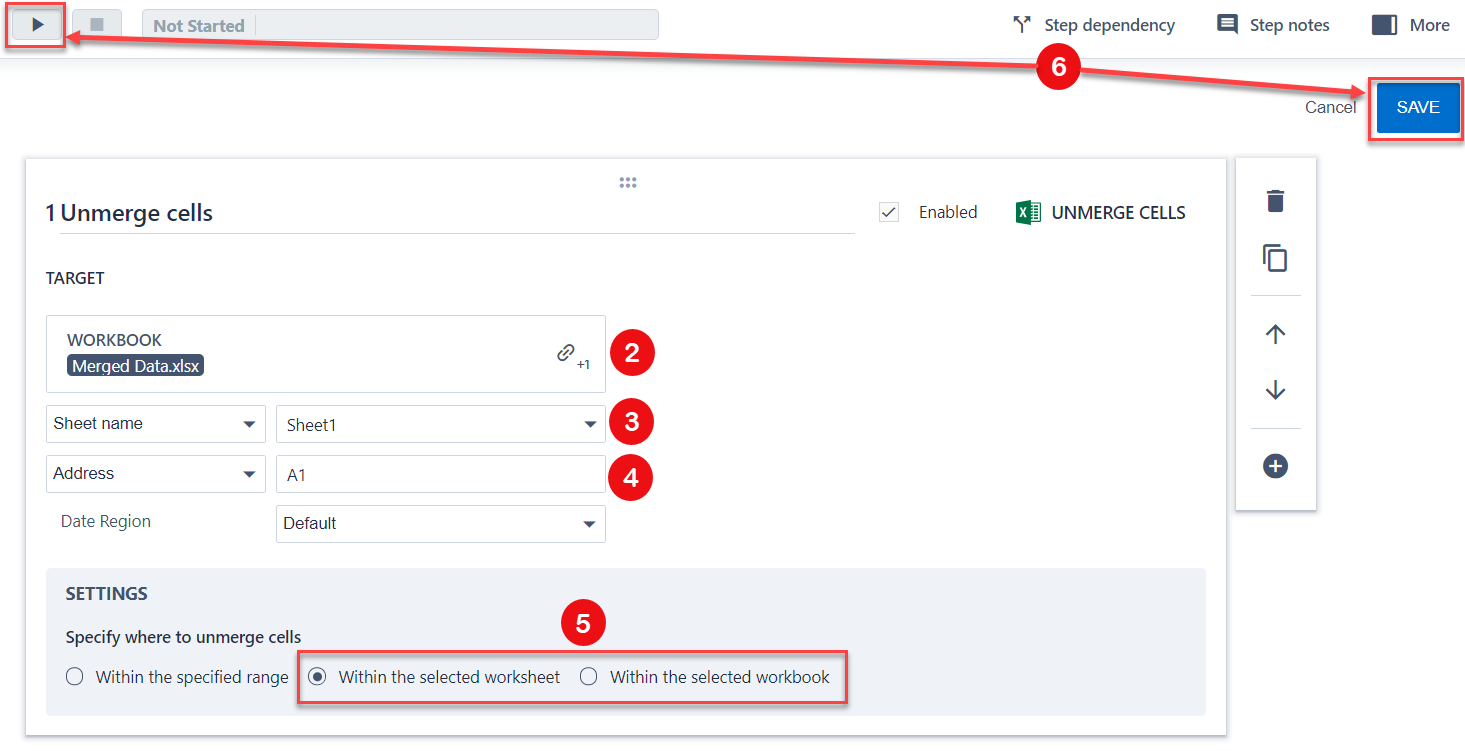Viewport: 1465px width, 751px height.
Task: Expand the Sheet1 dropdown
Action: click(x=440, y=424)
